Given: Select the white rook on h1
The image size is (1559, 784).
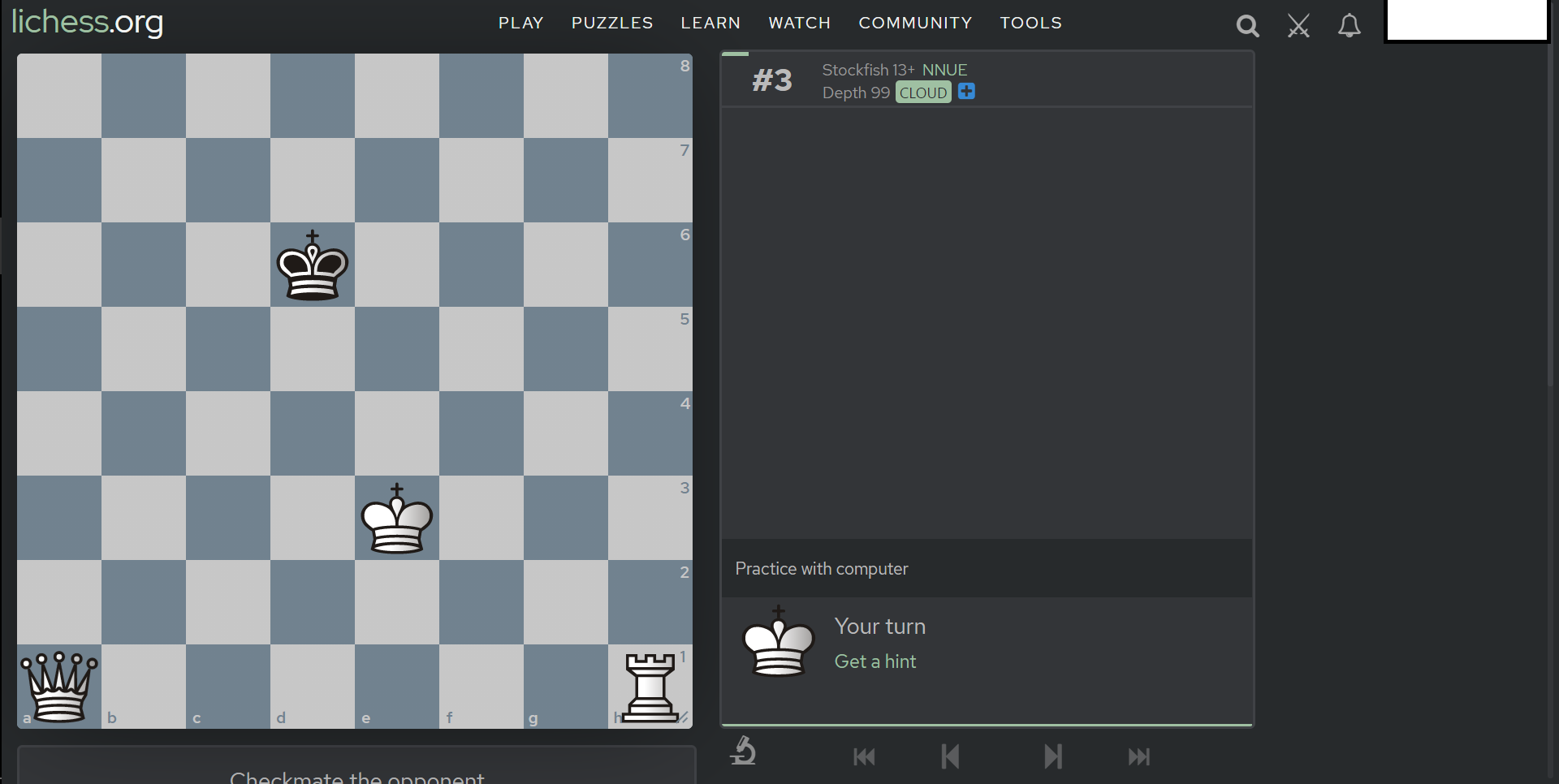Looking at the screenshot, I should coord(650,687).
